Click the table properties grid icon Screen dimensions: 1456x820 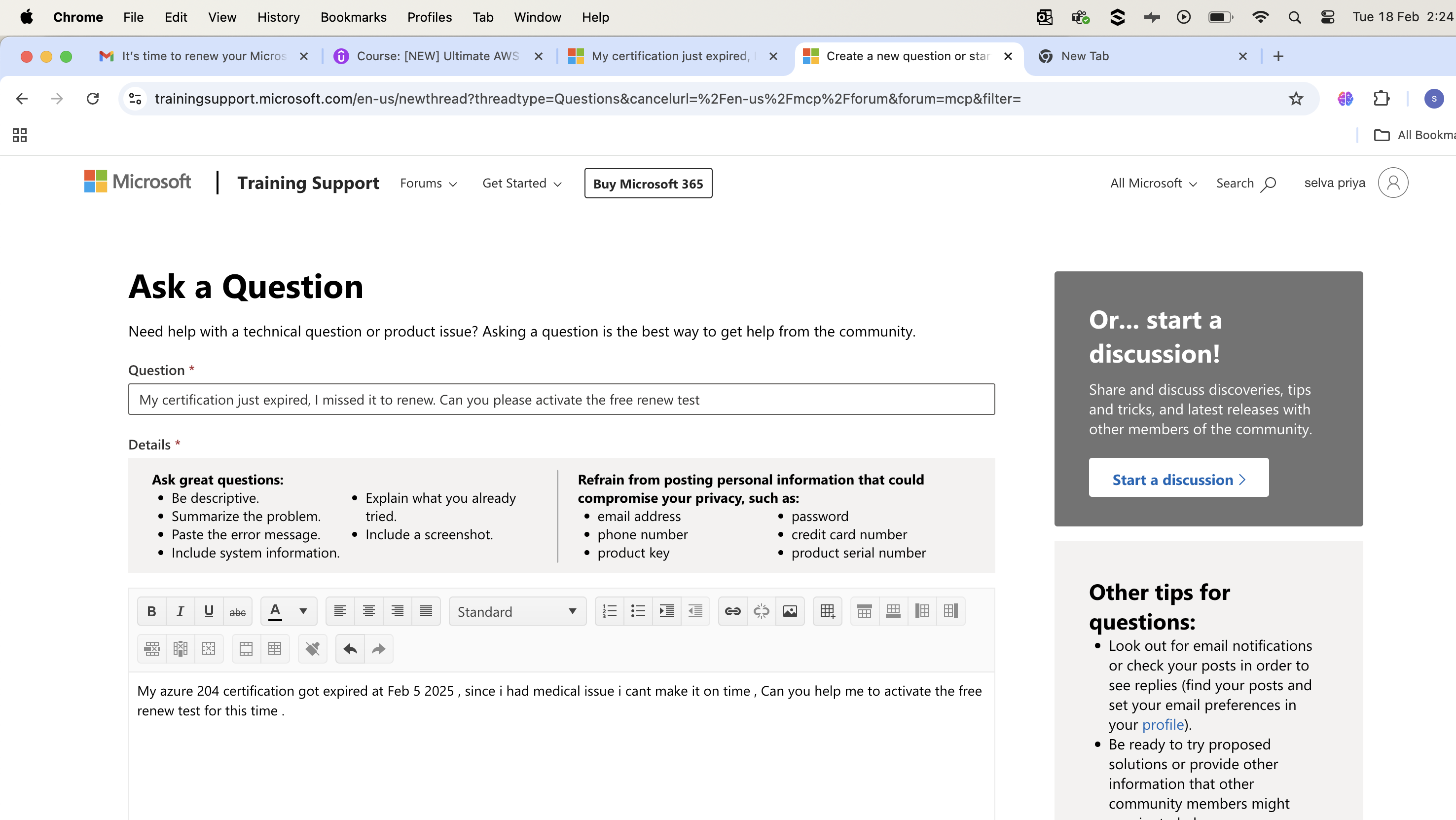pos(275,649)
